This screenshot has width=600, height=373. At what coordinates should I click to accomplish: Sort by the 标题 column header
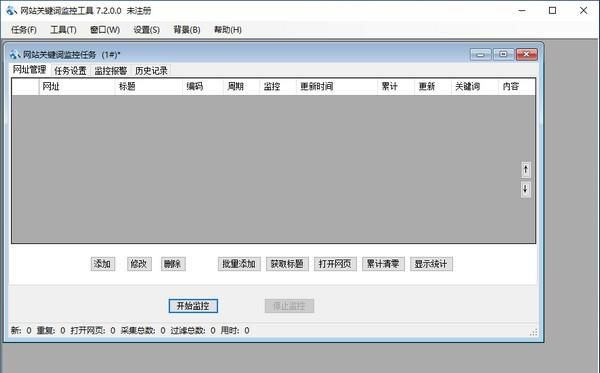pos(148,86)
